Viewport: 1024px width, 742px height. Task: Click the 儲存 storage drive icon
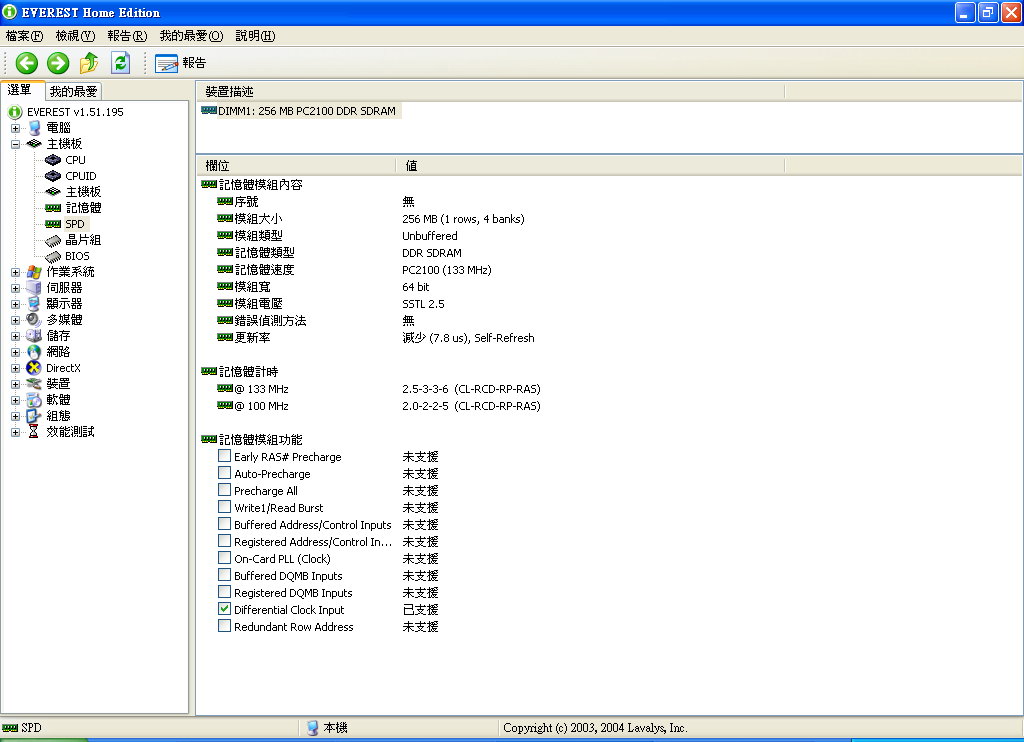tap(34, 336)
